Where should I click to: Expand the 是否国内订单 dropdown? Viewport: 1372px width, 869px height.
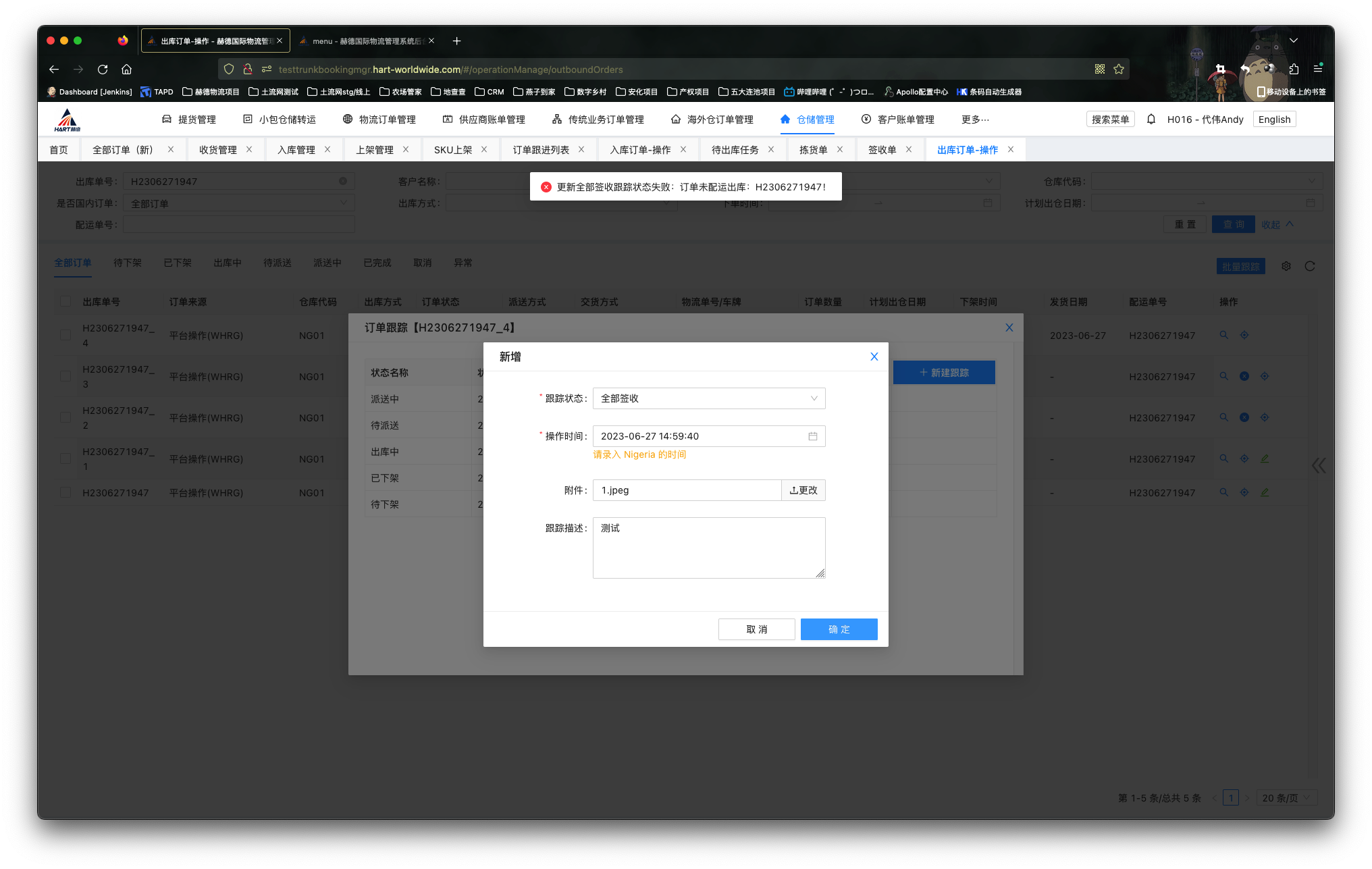(x=238, y=203)
